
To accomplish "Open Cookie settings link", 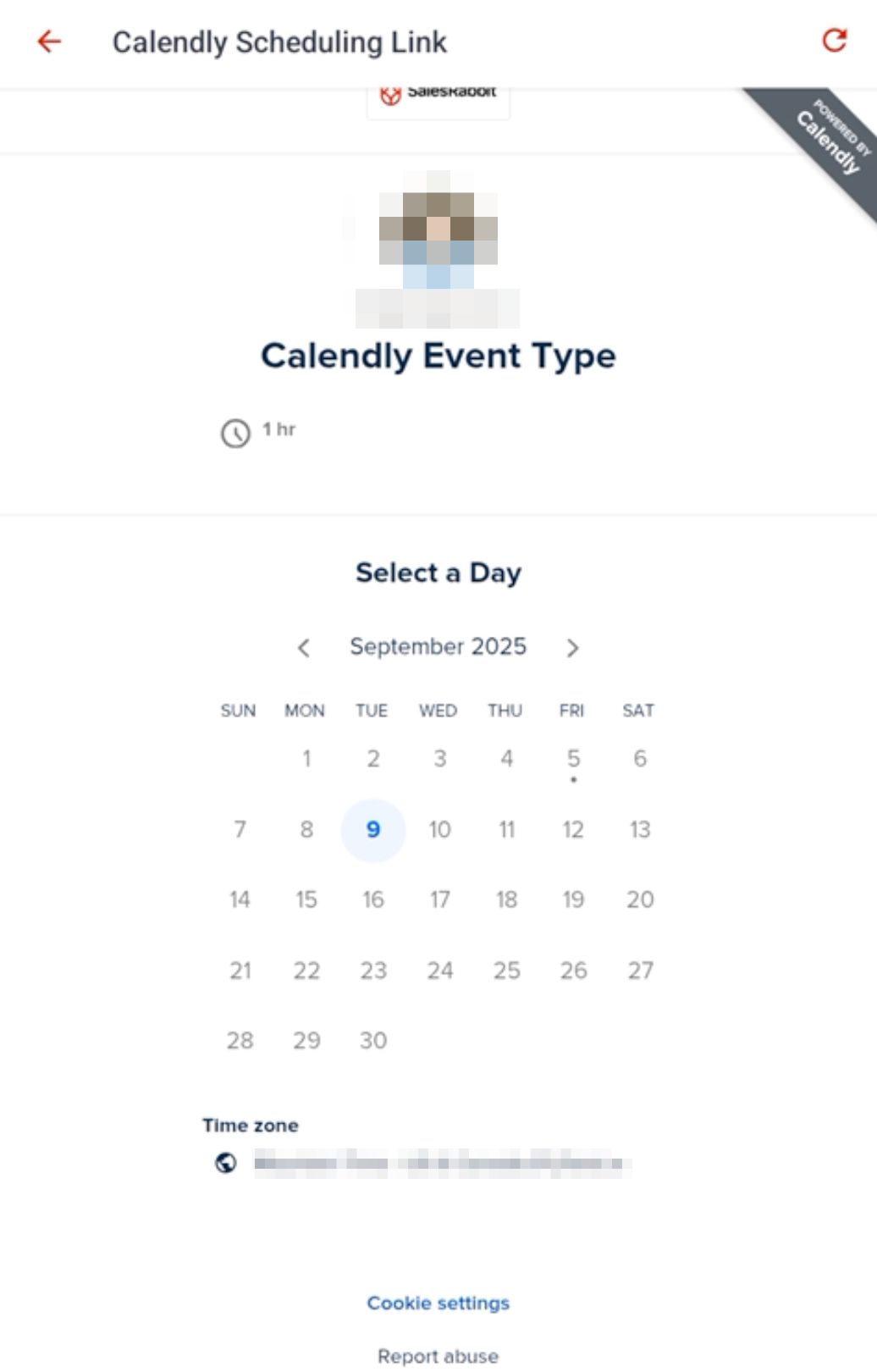I will click(438, 1303).
